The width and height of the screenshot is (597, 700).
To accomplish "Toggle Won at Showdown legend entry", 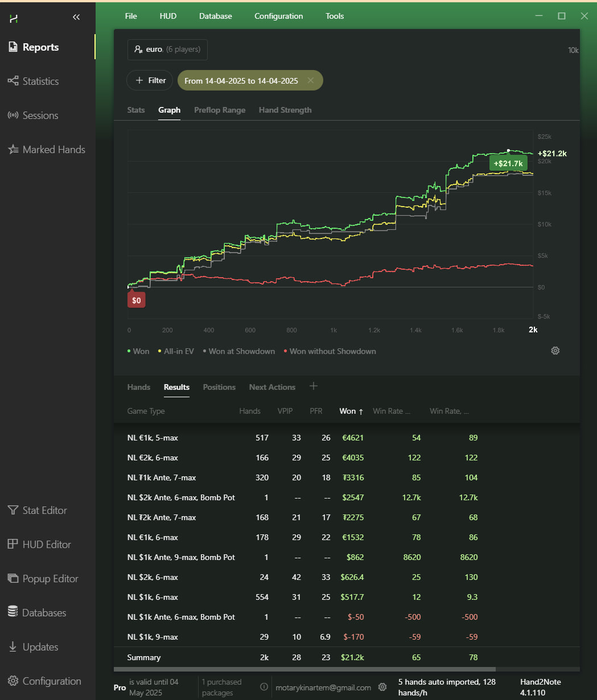I will tap(239, 351).
